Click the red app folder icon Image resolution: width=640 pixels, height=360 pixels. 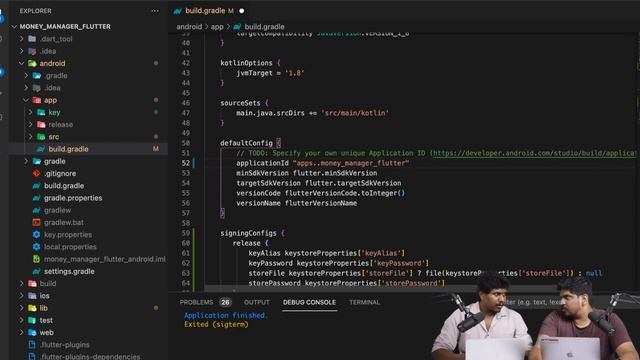point(37,100)
